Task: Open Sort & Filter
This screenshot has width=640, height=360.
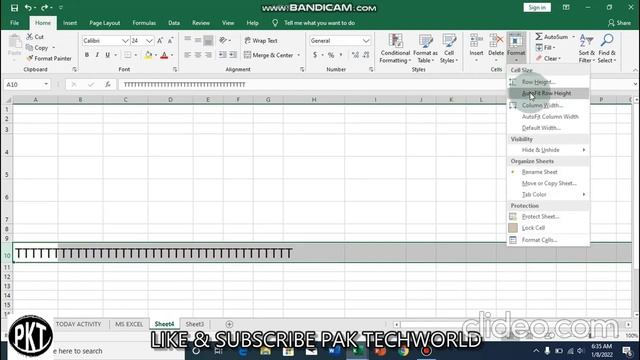Action: 587,49
